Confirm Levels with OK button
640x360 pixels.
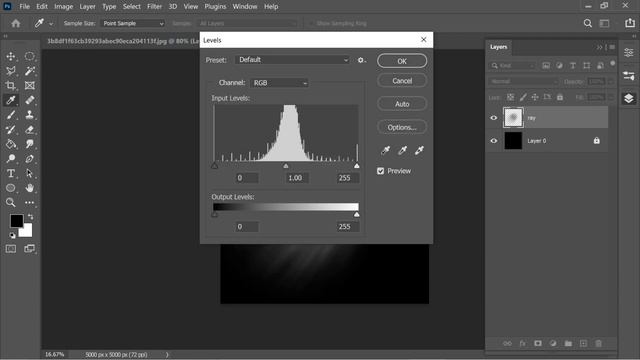tap(402, 61)
